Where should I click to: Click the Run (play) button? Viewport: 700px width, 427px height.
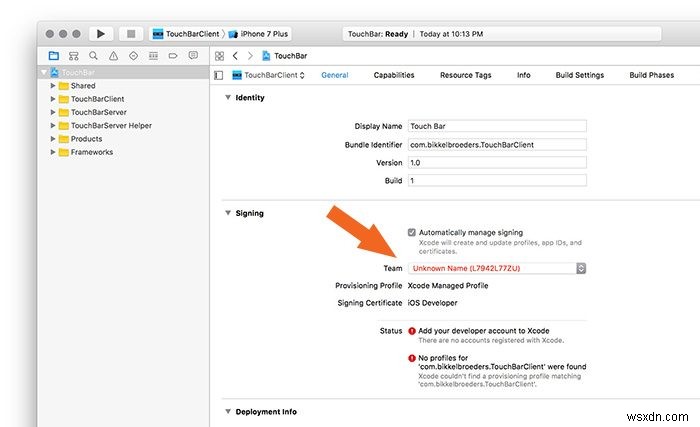point(101,33)
